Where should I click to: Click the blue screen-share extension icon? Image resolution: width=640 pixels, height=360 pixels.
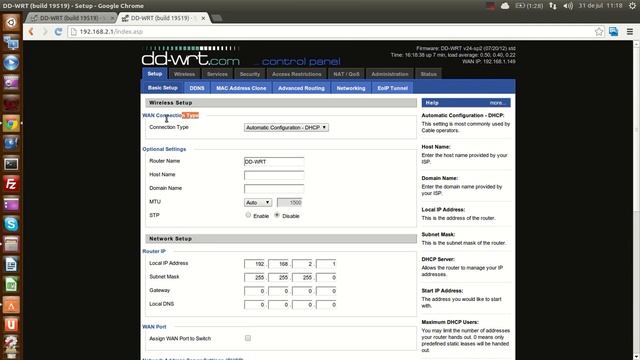pos(613,31)
